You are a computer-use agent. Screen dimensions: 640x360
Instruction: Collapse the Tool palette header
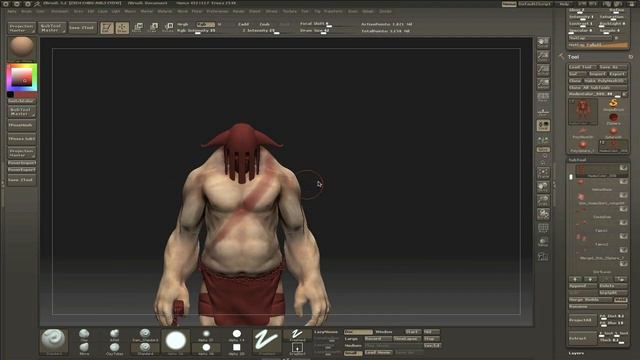click(x=573, y=57)
